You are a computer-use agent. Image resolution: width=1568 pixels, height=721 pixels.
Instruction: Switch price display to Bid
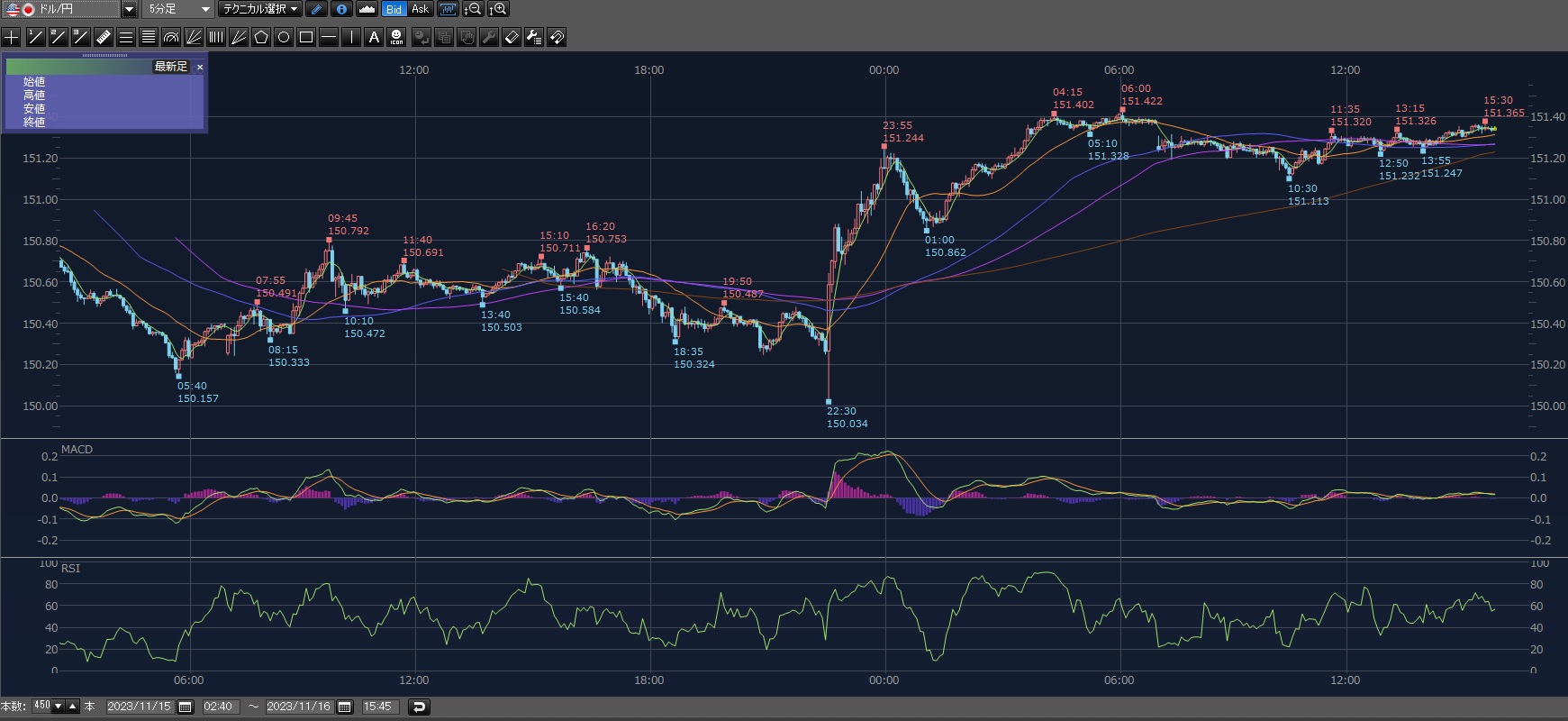tap(394, 9)
